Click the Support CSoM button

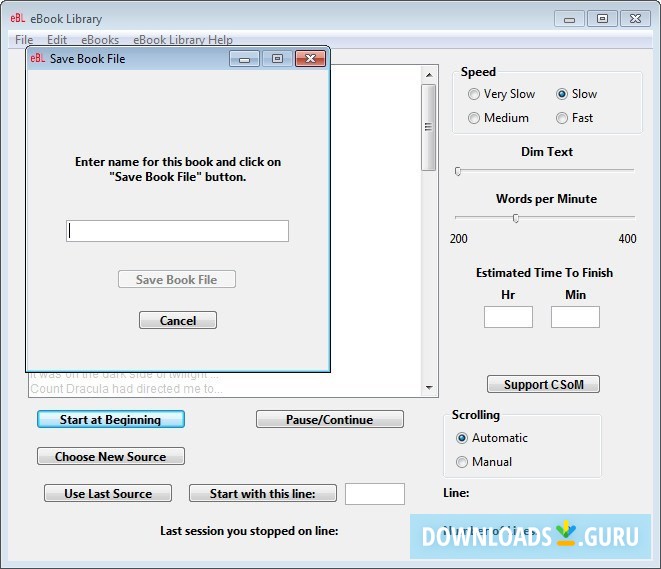543,384
